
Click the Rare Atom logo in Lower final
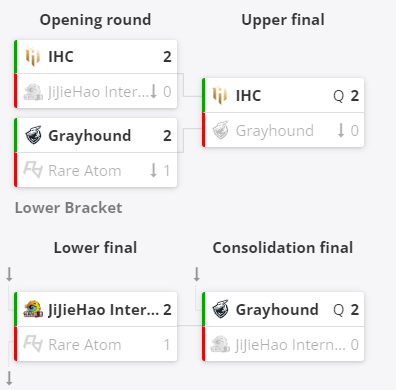tap(33, 344)
